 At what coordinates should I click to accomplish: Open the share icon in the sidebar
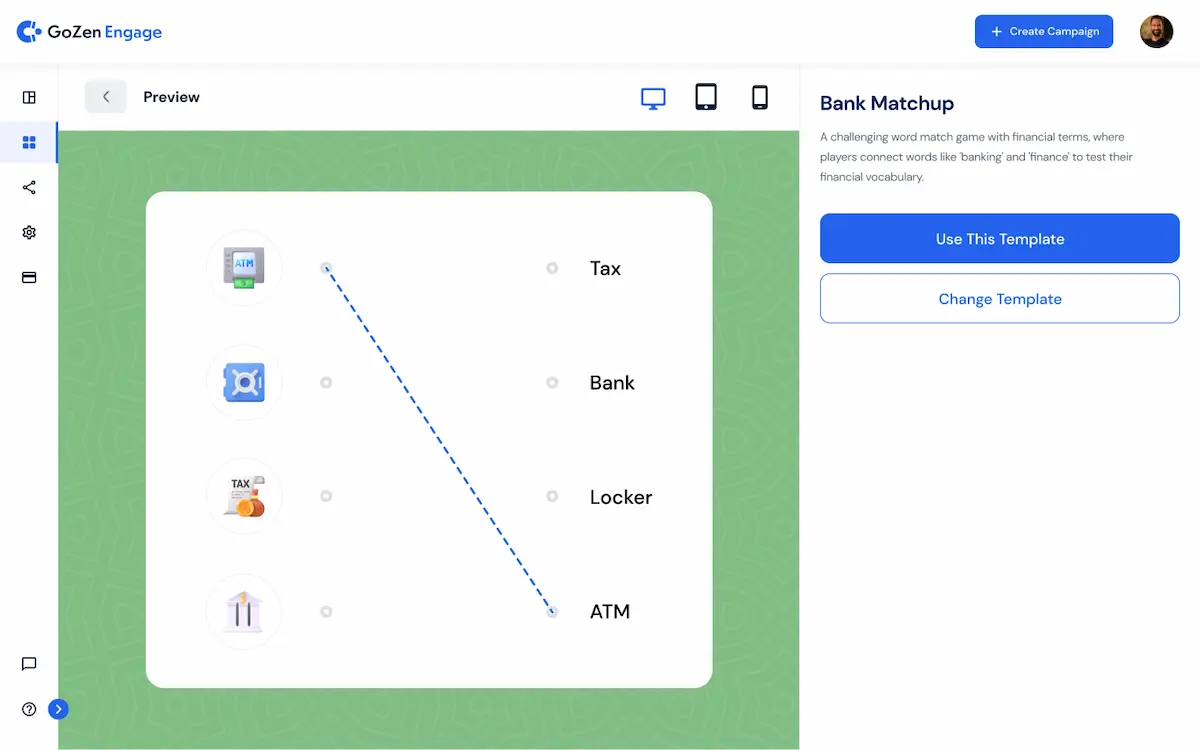point(28,187)
